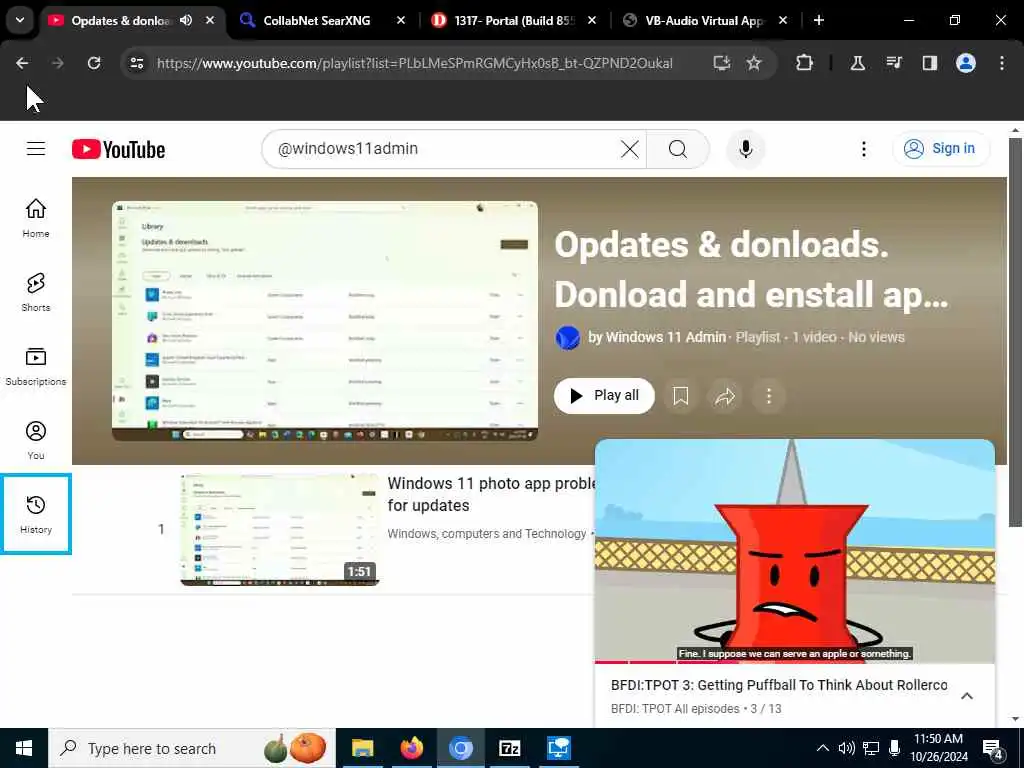
Task: Share the playlist
Action: pyautogui.click(x=725, y=396)
